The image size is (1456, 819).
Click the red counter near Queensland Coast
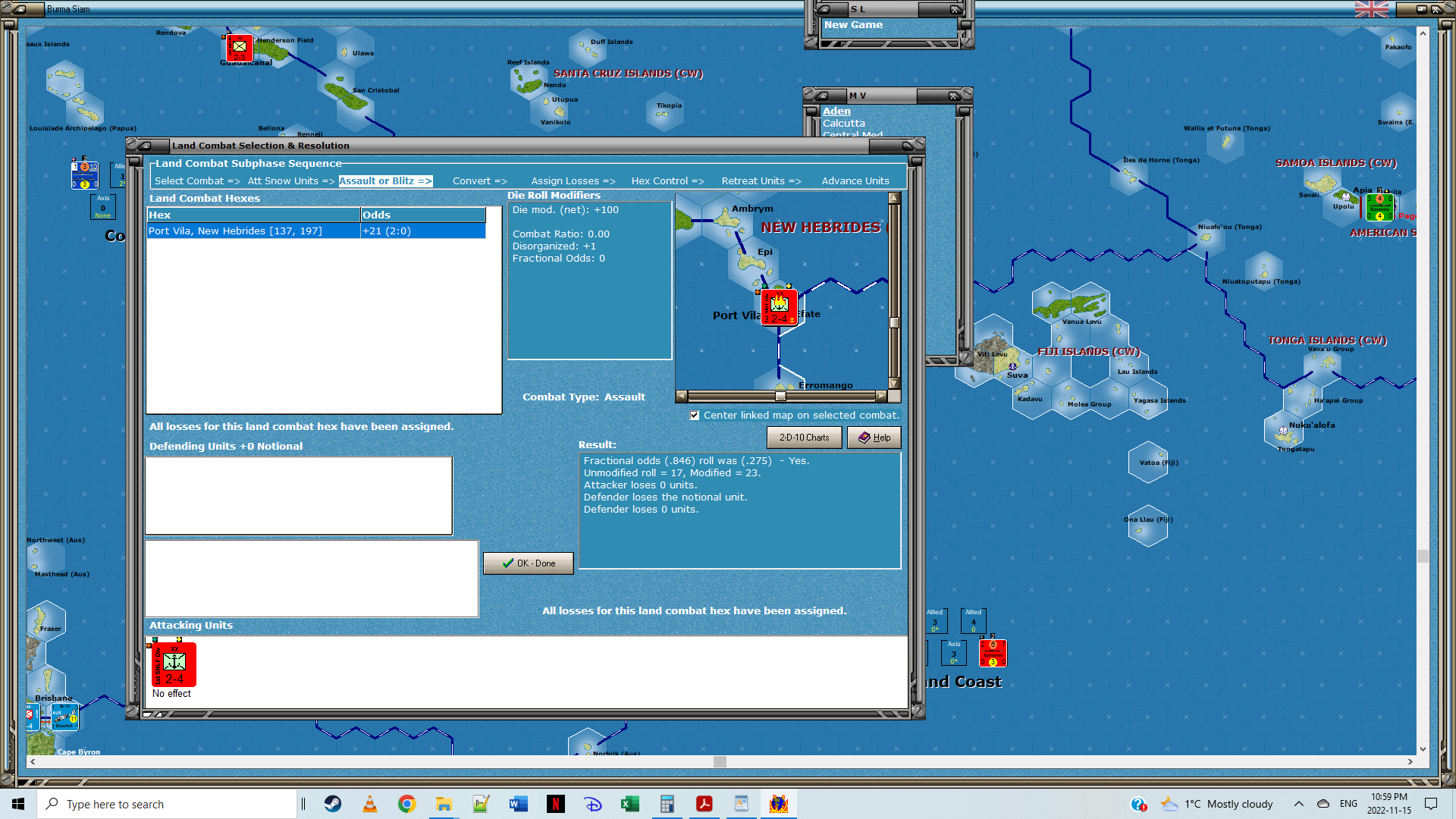pyautogui.click(x=992, y=653)
